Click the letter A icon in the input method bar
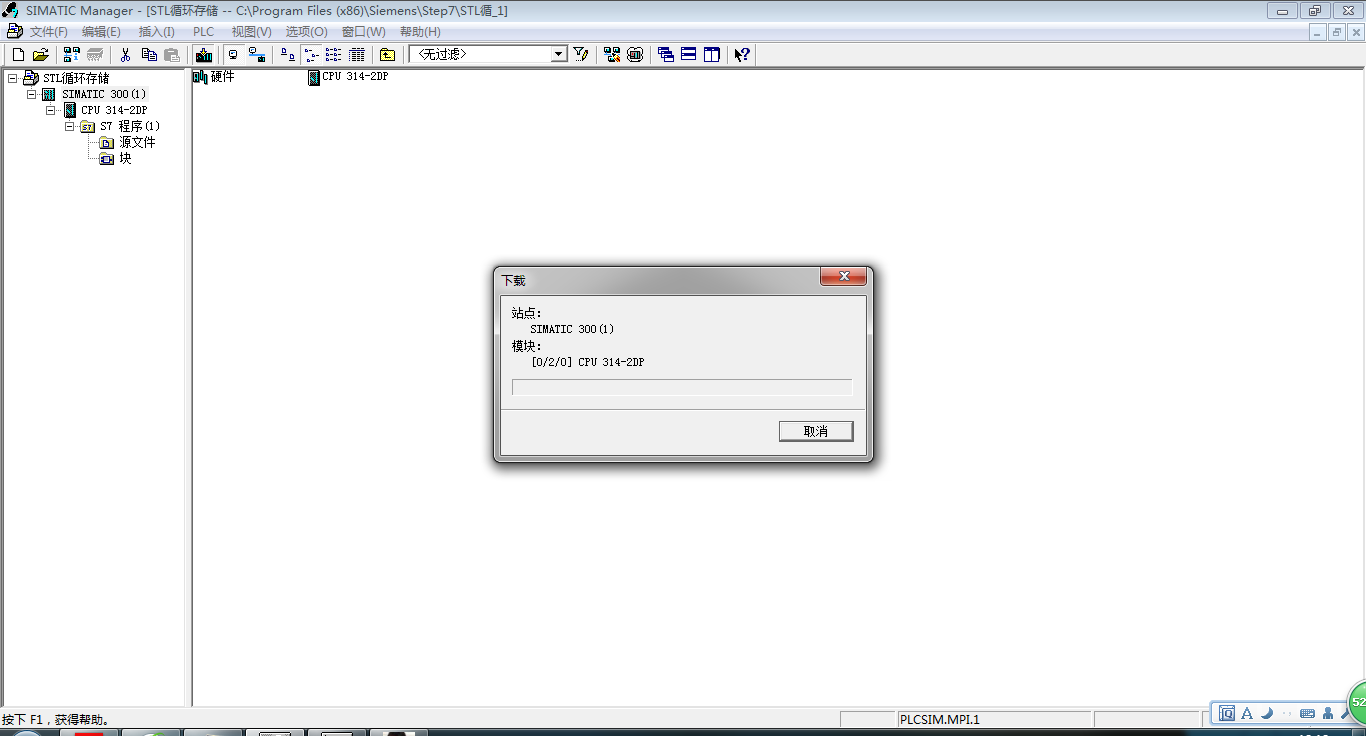This screenshot has width=1366, height=736. [x=1247, y=713]
